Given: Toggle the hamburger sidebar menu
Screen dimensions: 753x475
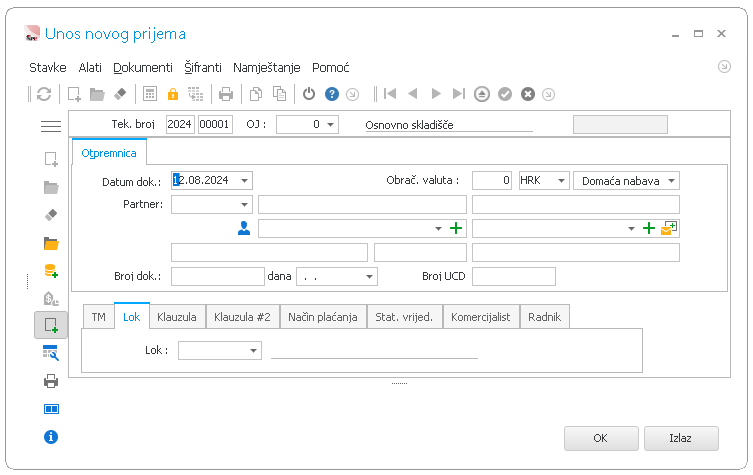Looking at the screenshot, I should coord(51,126).
